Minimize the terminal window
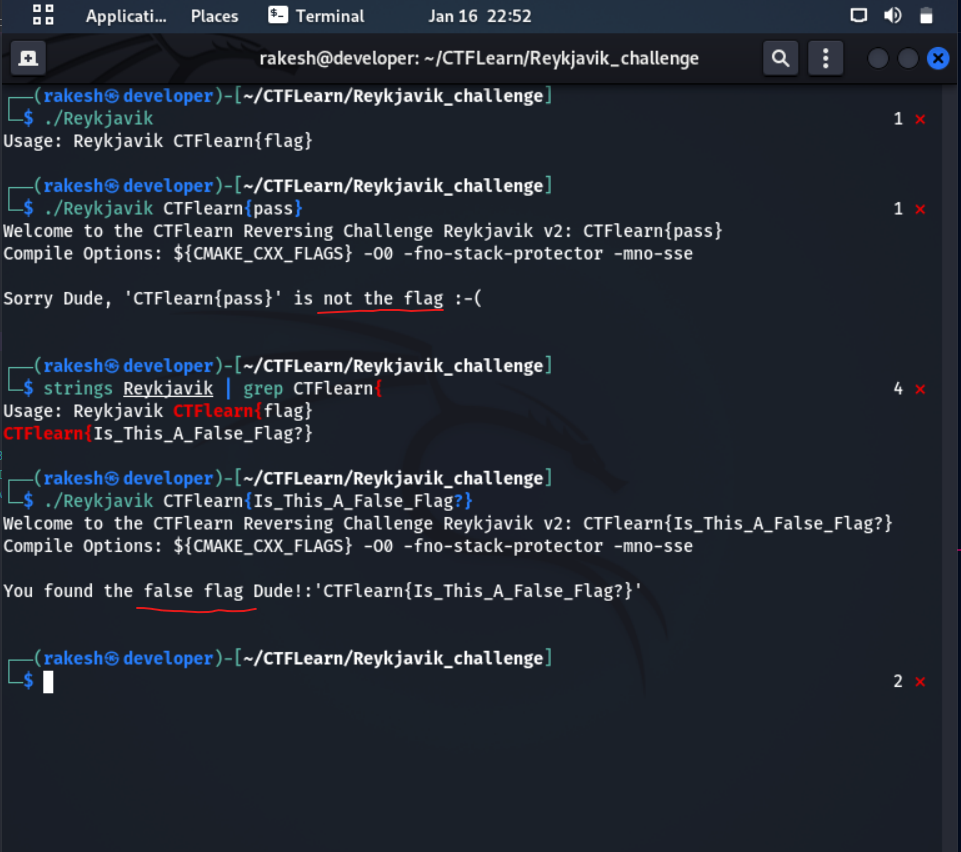Image resolution: width=961 pixels, height=852 pixels. (x=878, y=58)
